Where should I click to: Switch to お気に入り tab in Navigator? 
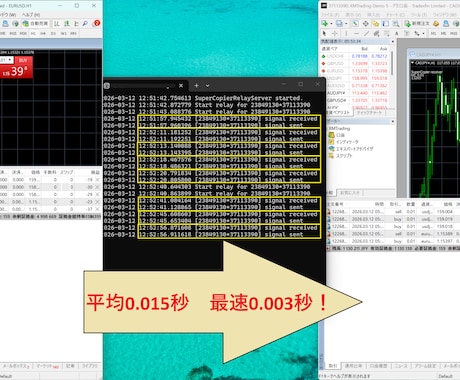click(350, 193)
